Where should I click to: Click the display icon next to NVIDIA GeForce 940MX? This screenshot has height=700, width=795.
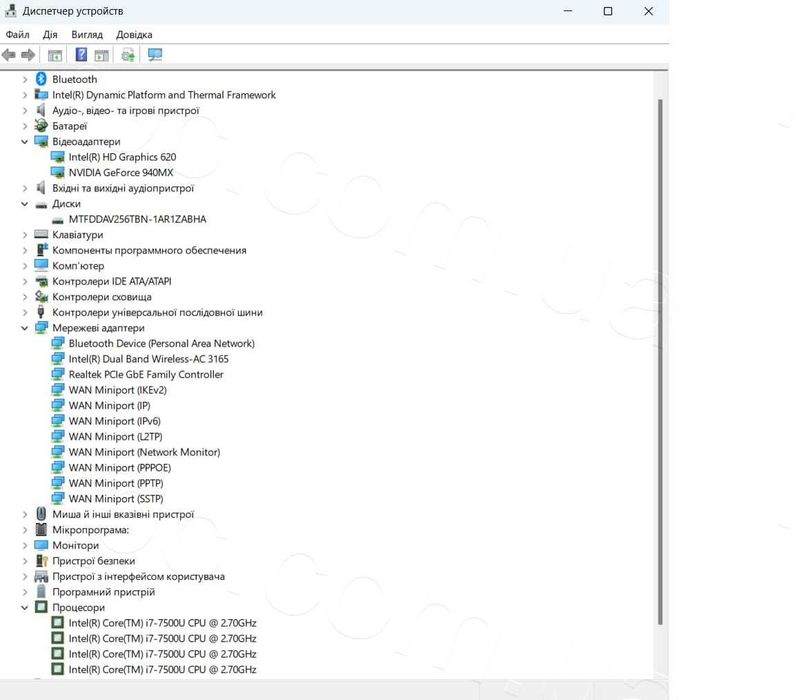[x=58, y=172]
